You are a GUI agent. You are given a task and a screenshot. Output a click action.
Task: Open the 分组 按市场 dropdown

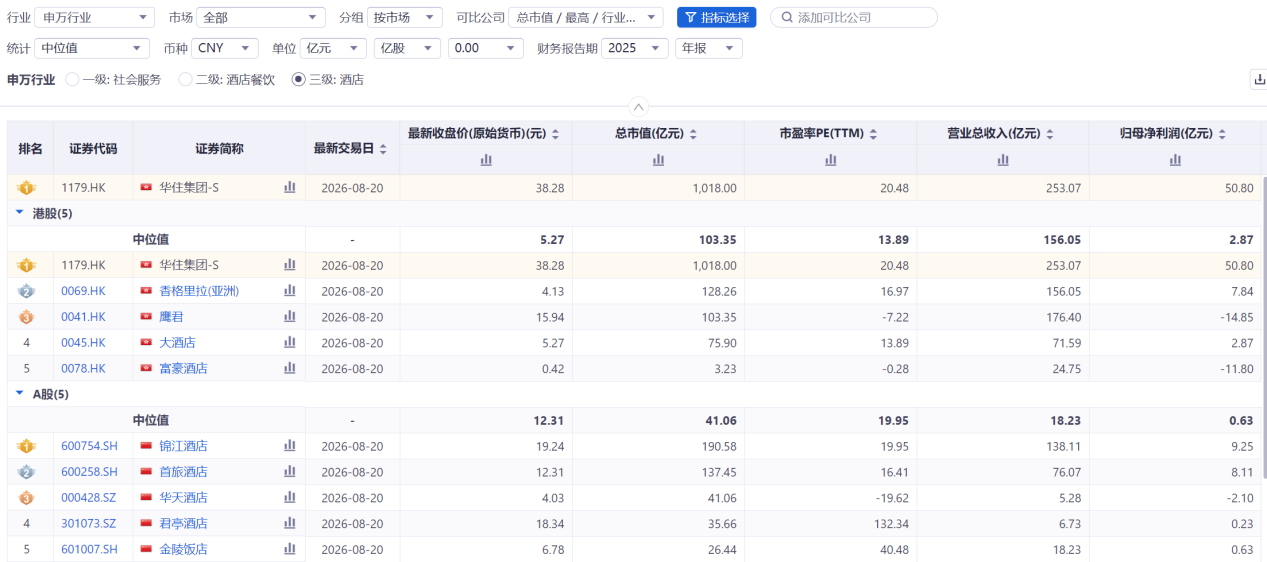pos(405,18)
